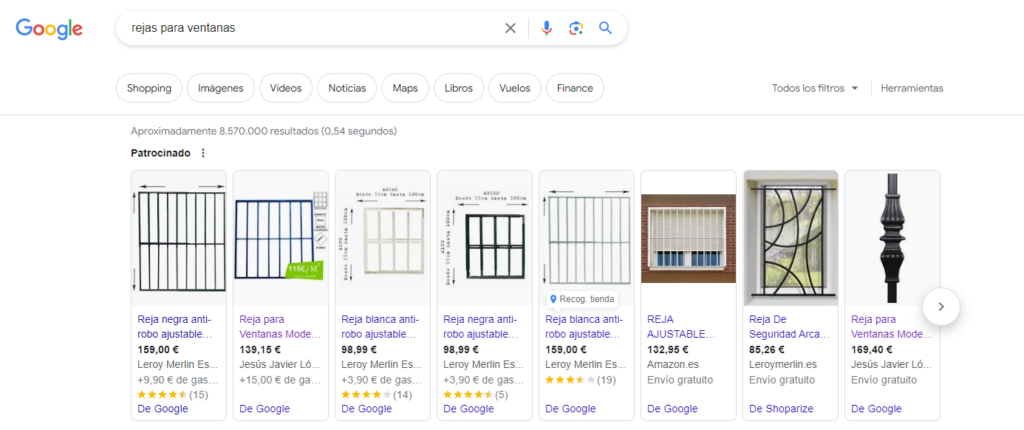Click the 'De Shoparize' link
1024x430 pixels.
pos(781,409)
